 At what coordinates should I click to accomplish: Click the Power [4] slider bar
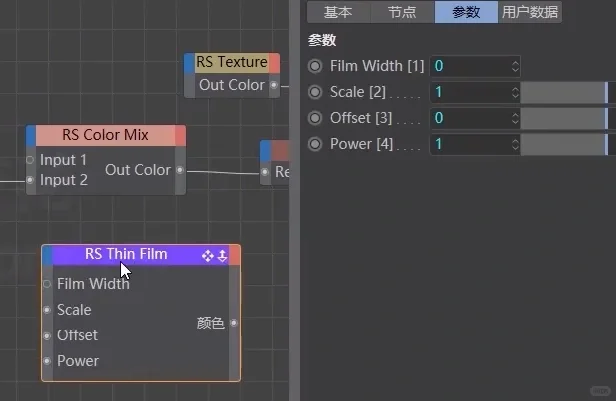coord(564,145)
